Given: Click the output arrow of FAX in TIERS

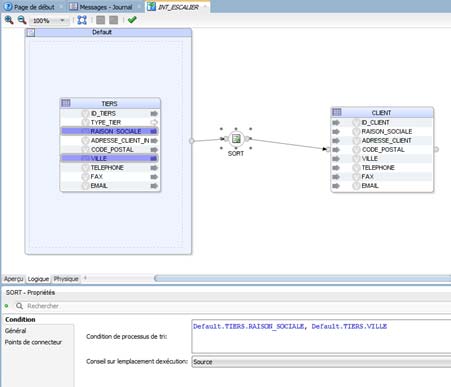Looking at the screenshot, I should [x=154, y=177].
